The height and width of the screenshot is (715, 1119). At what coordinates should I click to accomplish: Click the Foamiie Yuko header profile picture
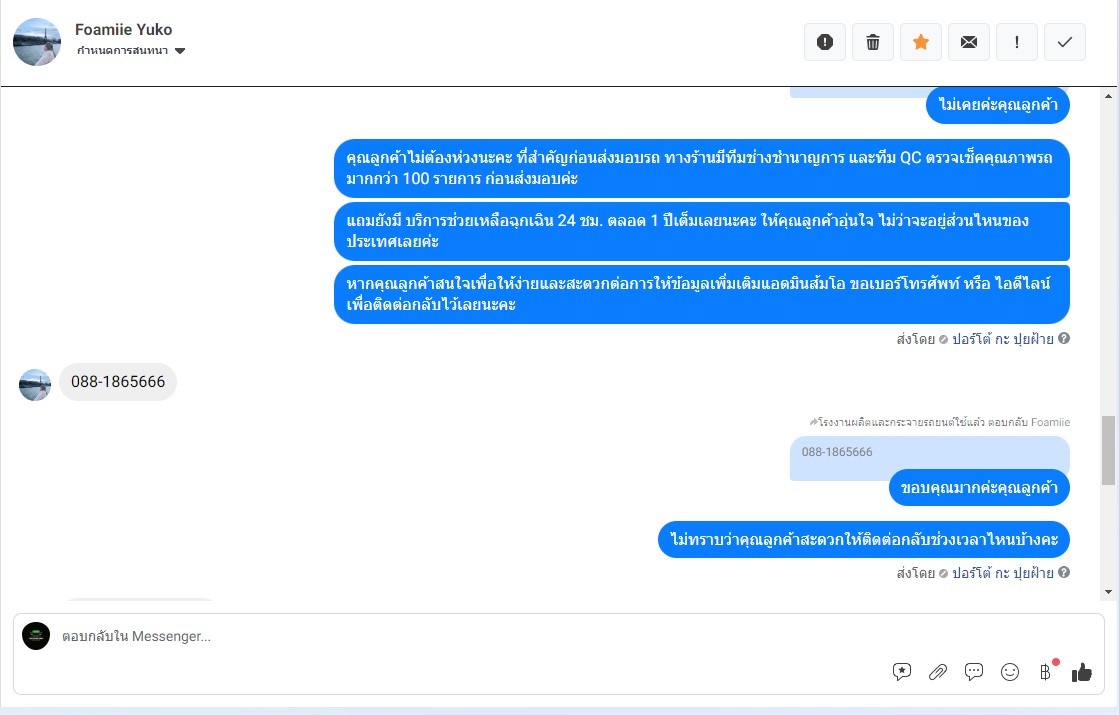click(x=37, y=42)
